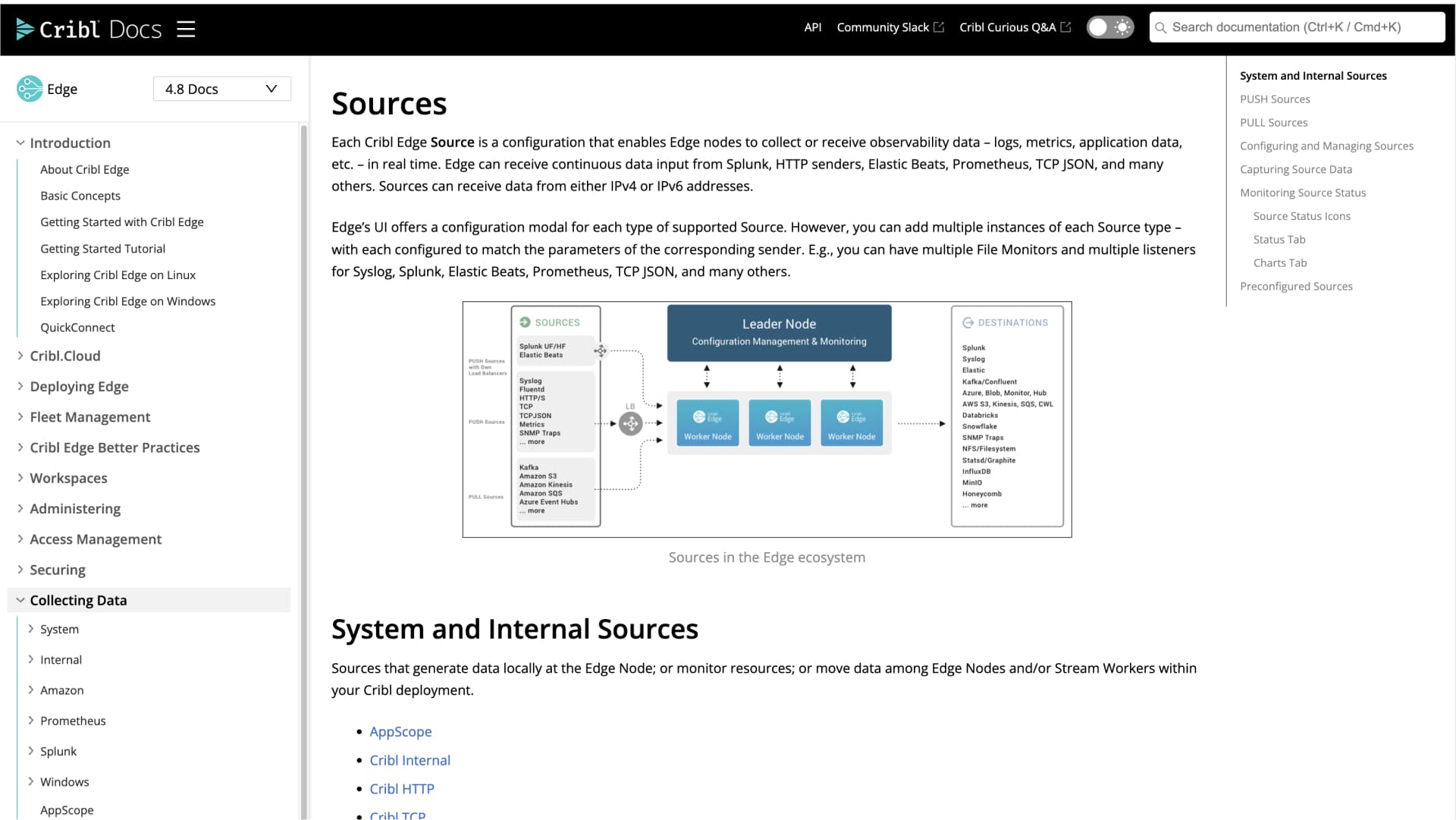The width and height of the screenshot is (1456, 820).
Task: Open Getting Started Tutorial page
Action: [102, 248]
